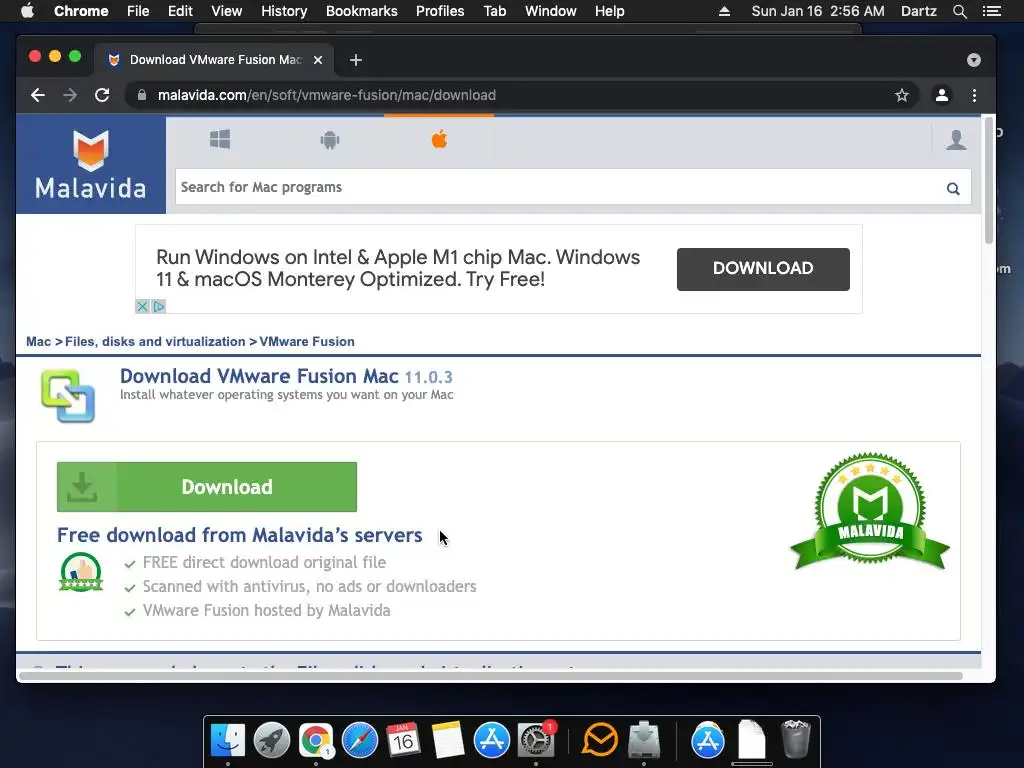The width and height of the screenshot is (1024, 768).
Task: Open the Tab menu
Action: [x=494, y=11]
